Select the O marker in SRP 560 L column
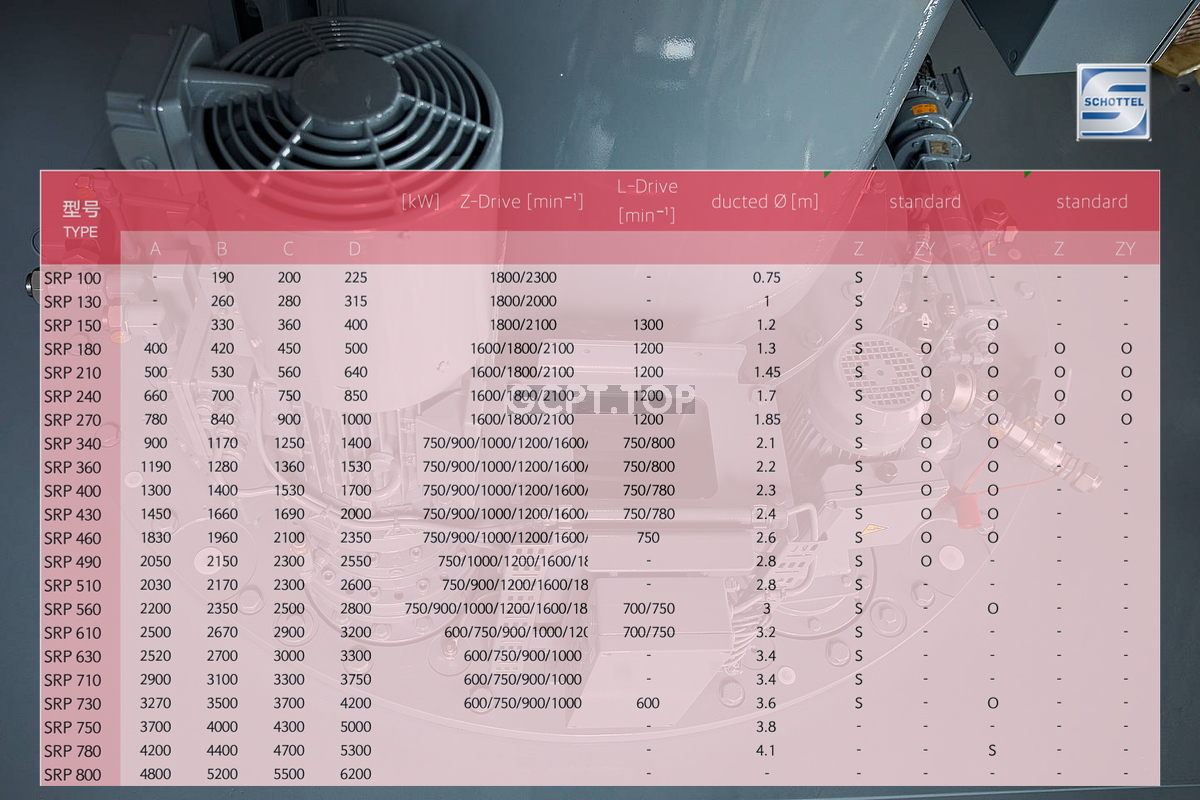This screenshot has height=800, width=1200. click(991, 608)
